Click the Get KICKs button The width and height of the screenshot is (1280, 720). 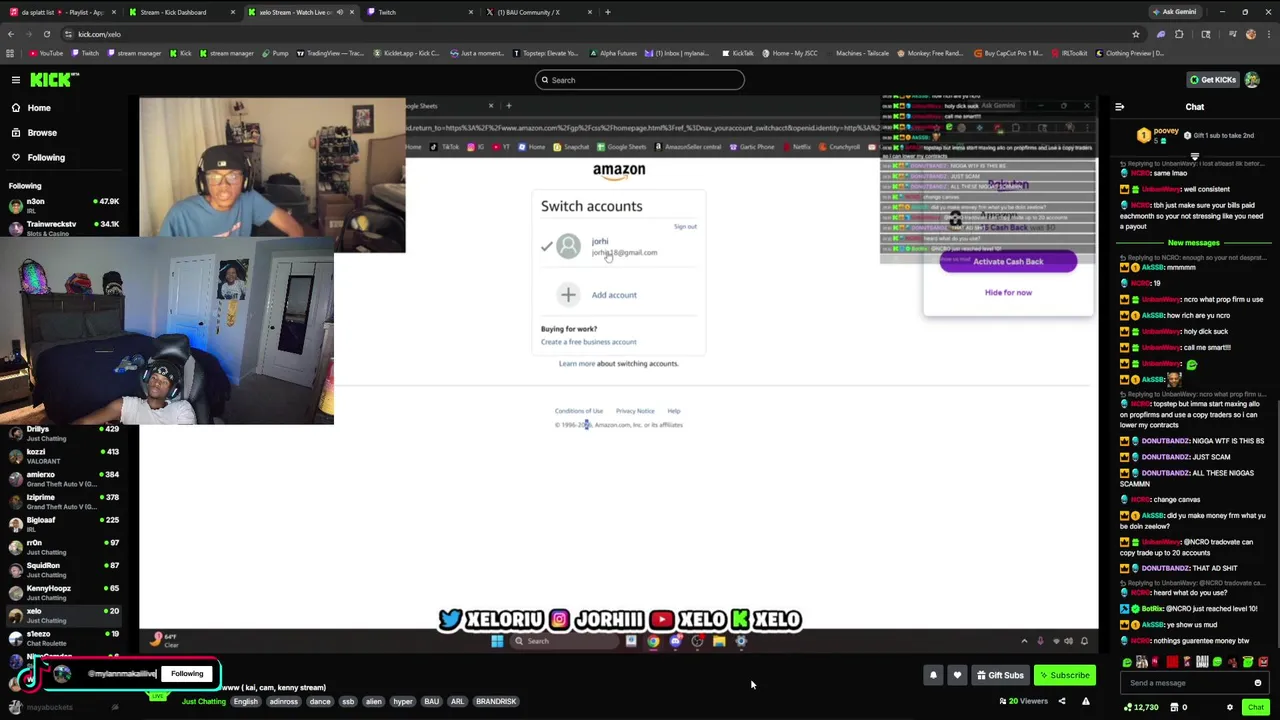click(x=1212, y=80)
